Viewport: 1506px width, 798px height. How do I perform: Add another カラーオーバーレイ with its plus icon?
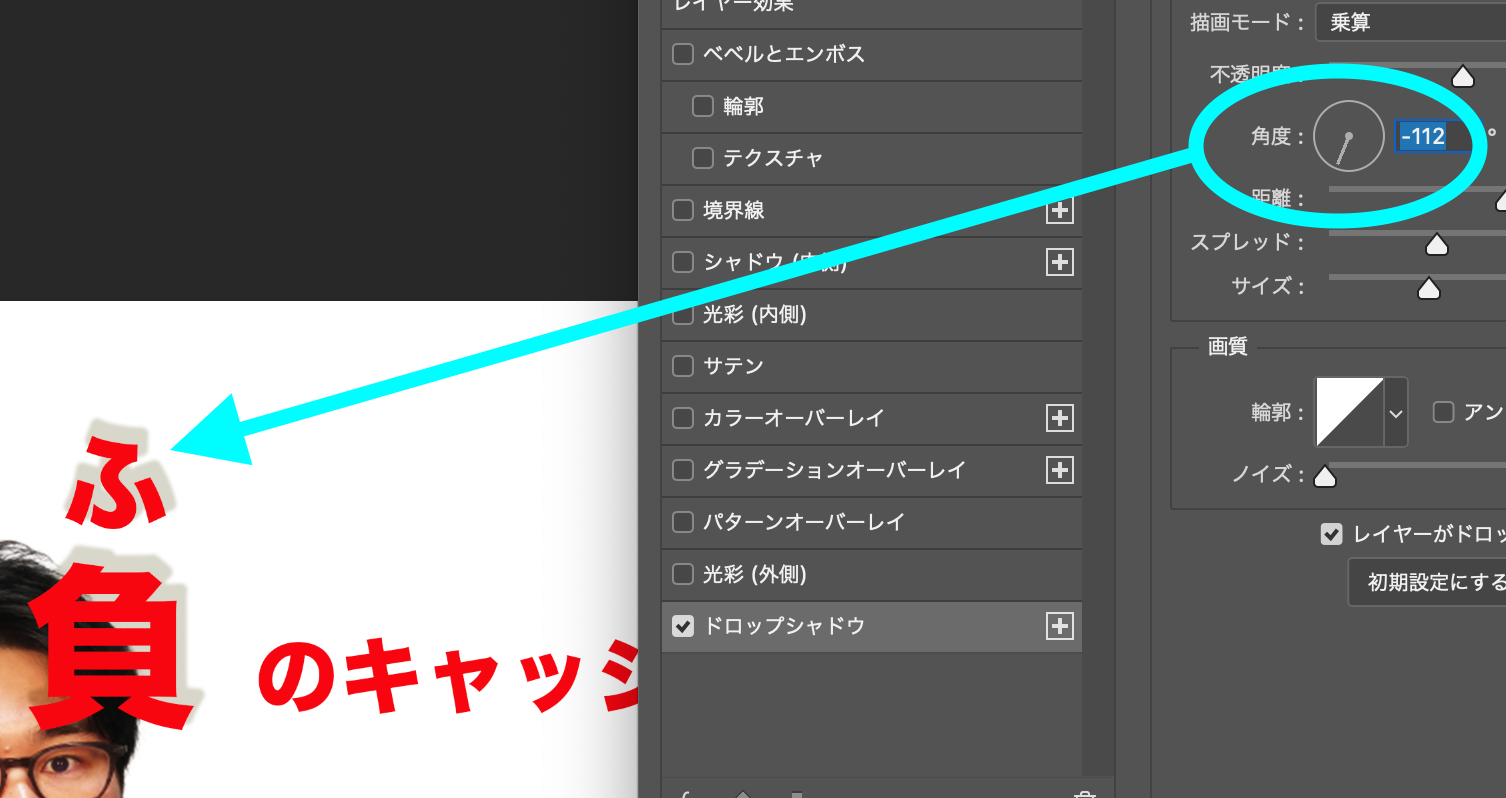(x=1059, y=418)
